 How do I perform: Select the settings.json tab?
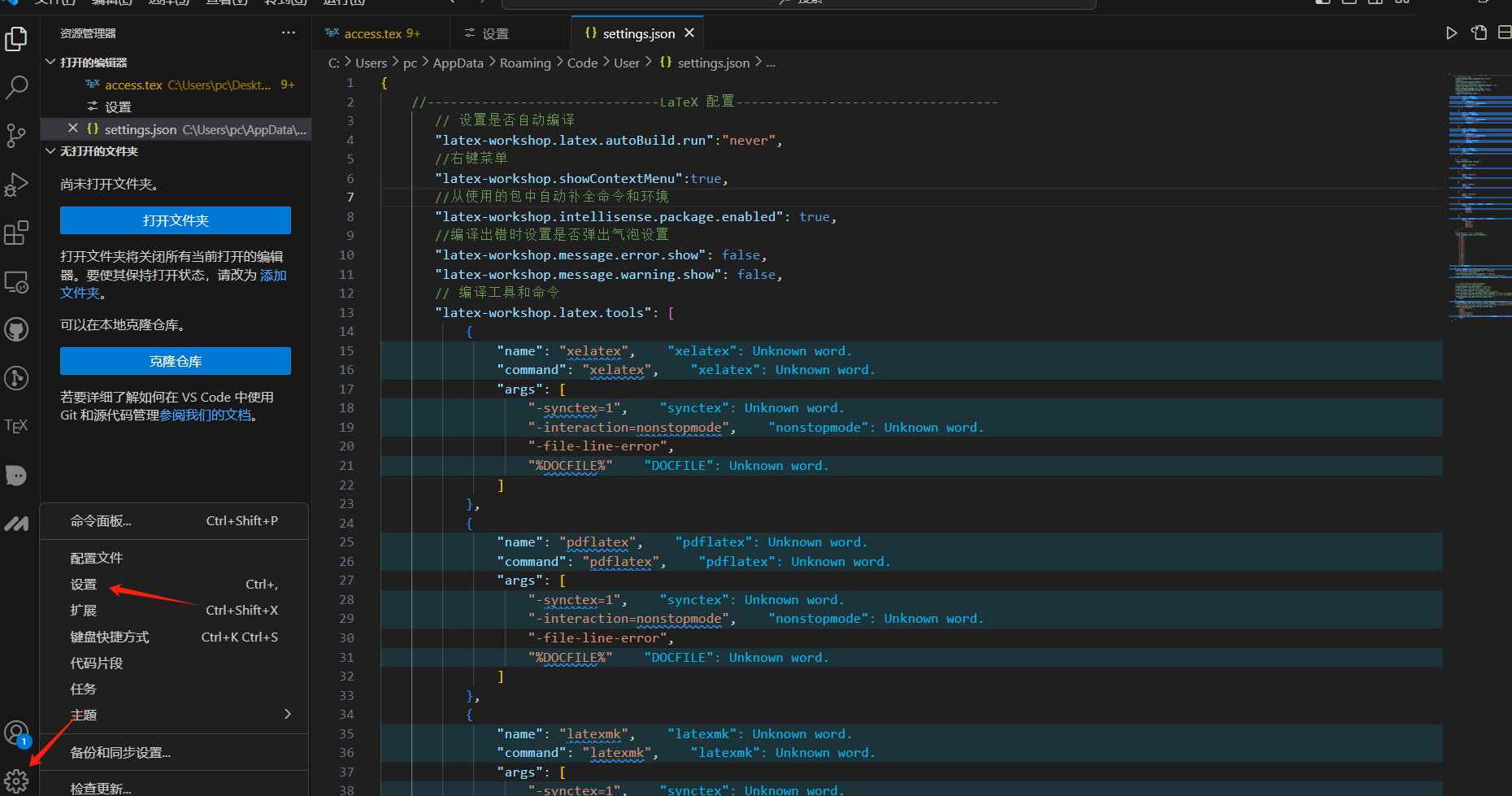tap(637, 33)
